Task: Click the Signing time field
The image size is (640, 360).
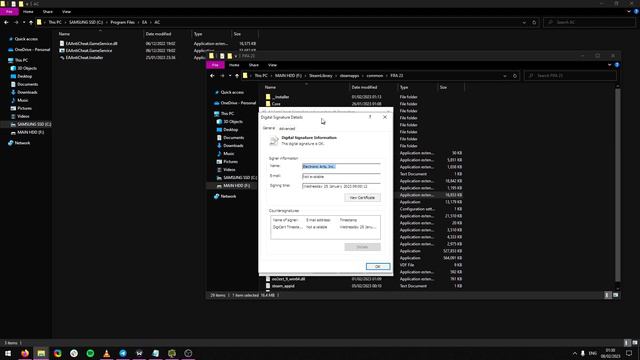Action: 341,186
